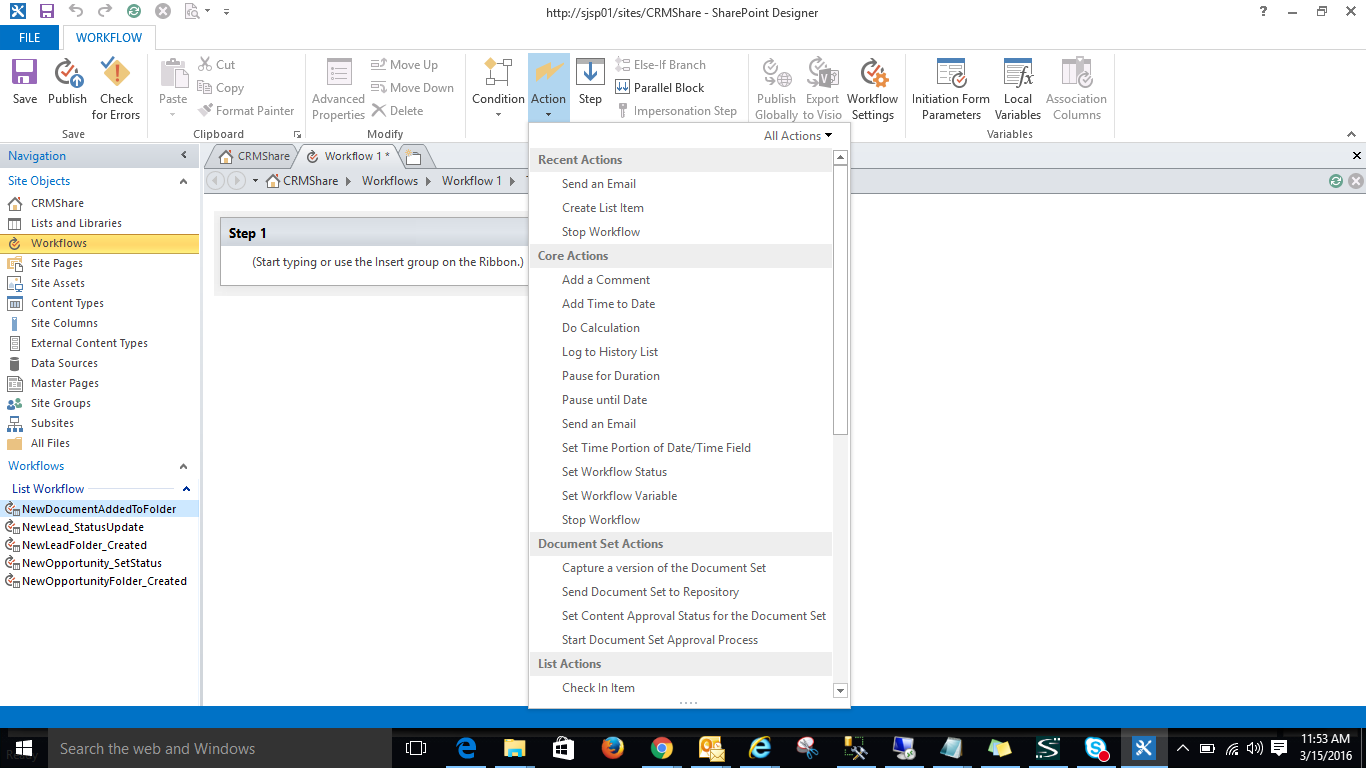This screenshot has width=1366, height=768.
Task: Click Move Up in Modify group
Action: click(404, 65)
